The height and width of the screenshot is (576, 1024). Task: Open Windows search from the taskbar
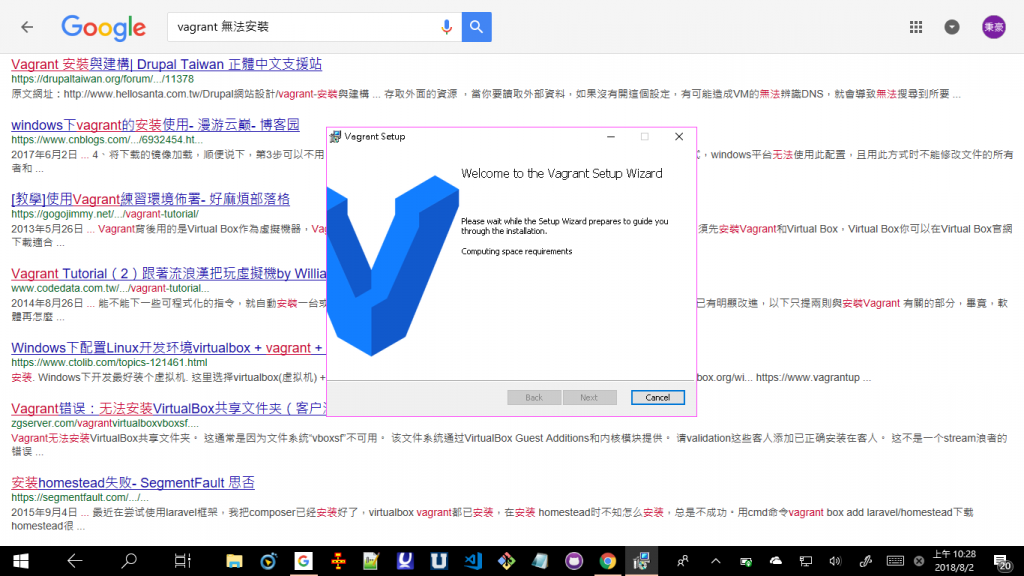[x=129, y=561]
